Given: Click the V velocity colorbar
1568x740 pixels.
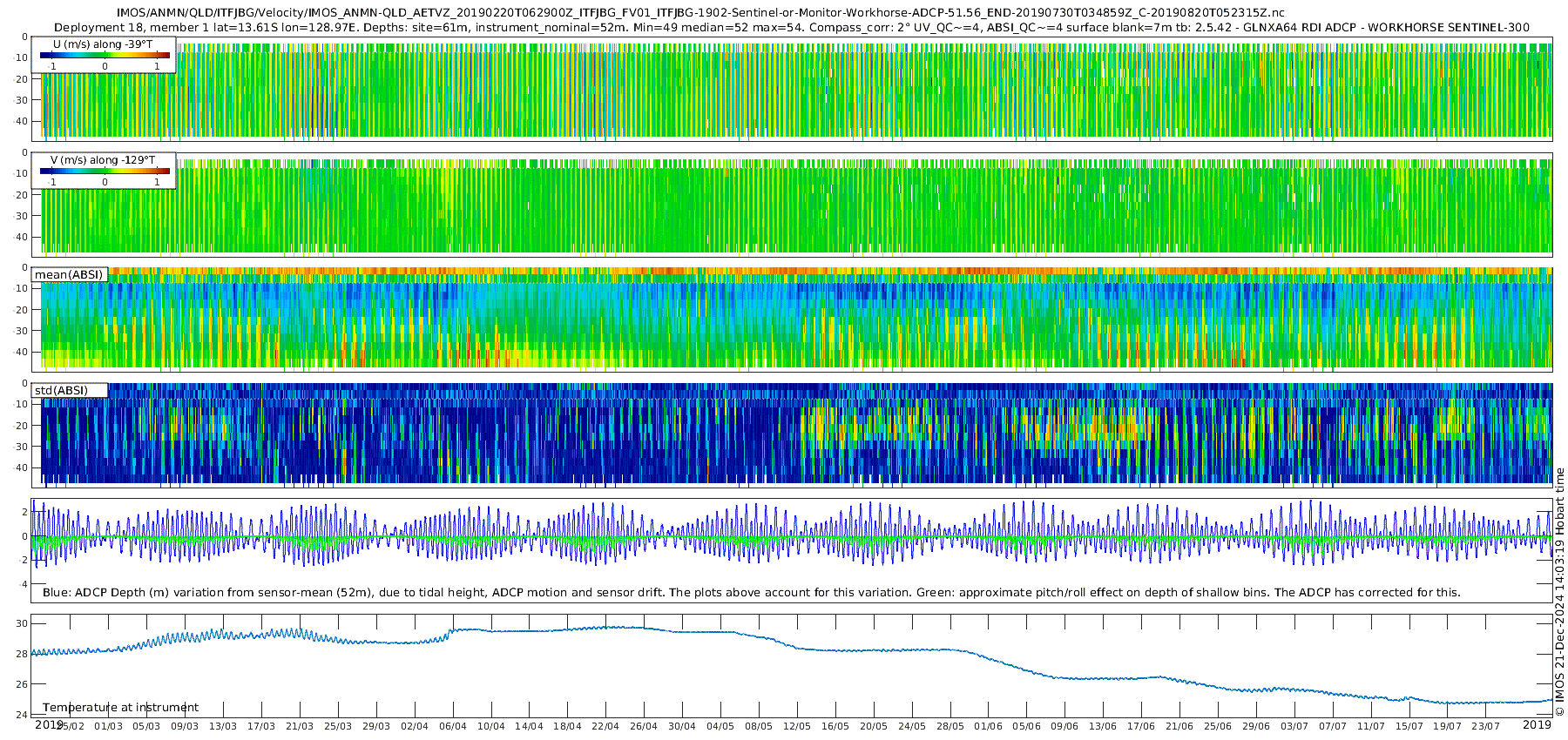Looking at the screenshot, I should tap(105, 172).
